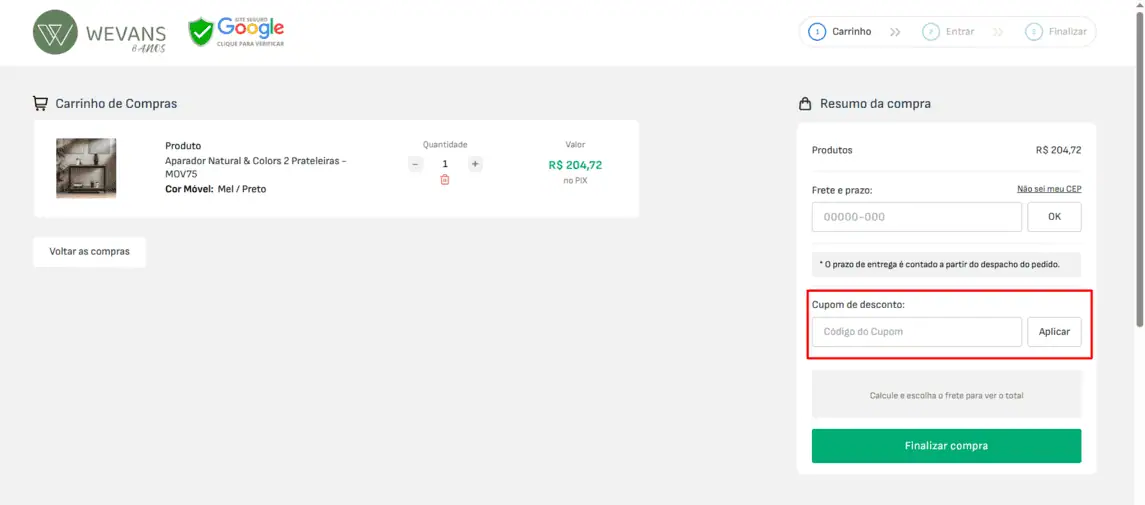Click the Cor Móvel: Mel / Preto text
Image resolution: width=1145 pixels, height=505 pixels.
tap(215, 189)
